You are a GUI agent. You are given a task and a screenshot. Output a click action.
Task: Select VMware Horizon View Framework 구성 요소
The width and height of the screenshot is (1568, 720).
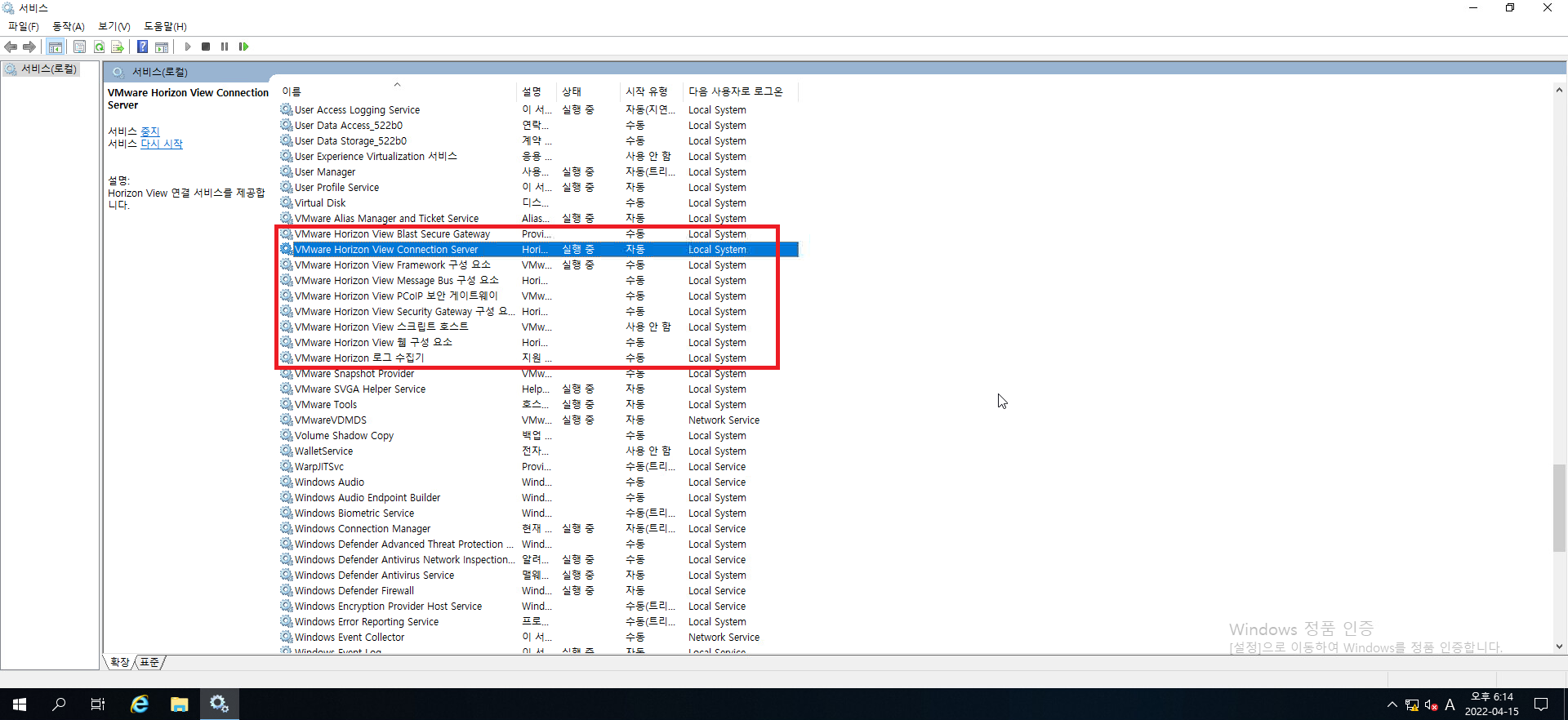pyautogui.click(x=538, y=265)
